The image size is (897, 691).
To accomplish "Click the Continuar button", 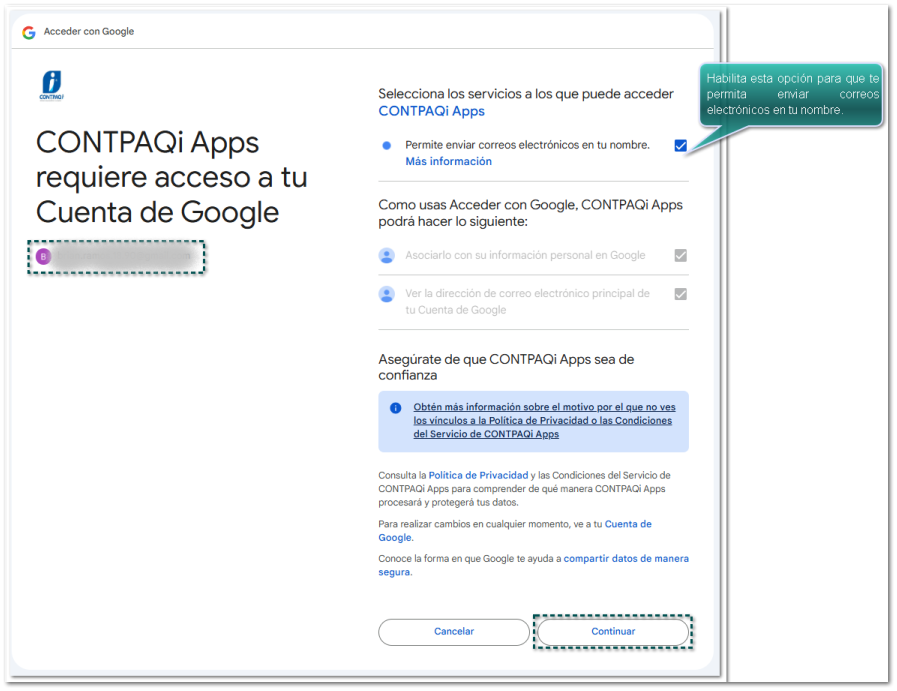I will (613, 632).
